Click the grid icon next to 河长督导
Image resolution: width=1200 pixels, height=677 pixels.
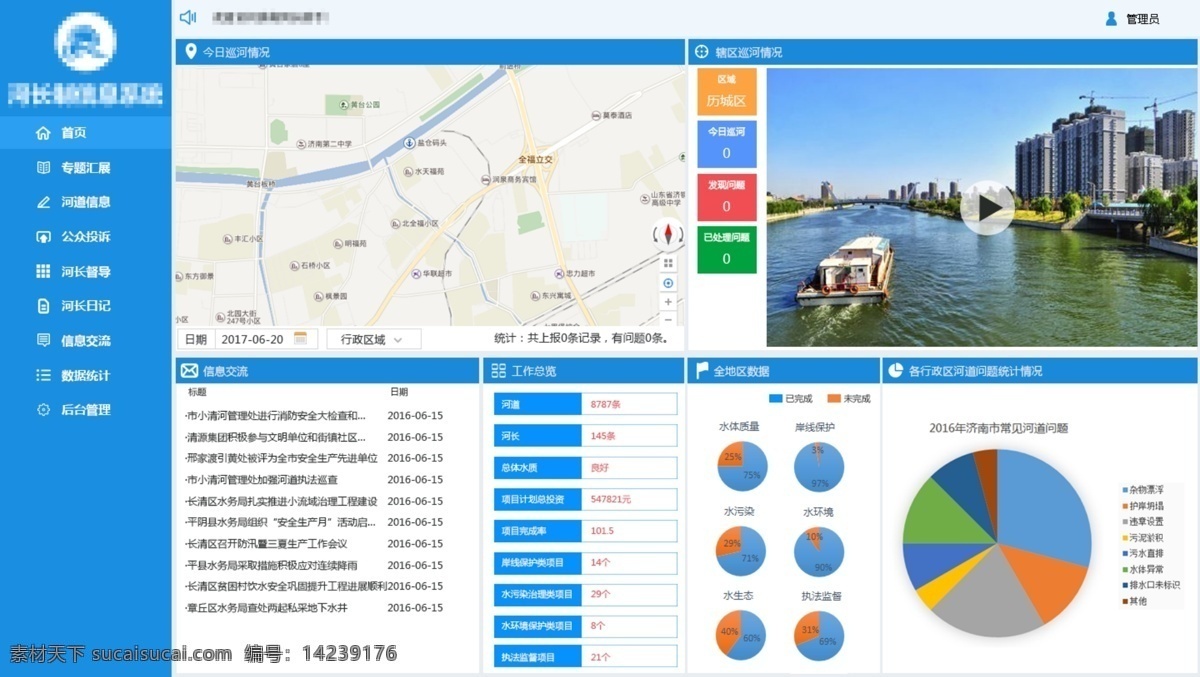click(x=43, y=271)
